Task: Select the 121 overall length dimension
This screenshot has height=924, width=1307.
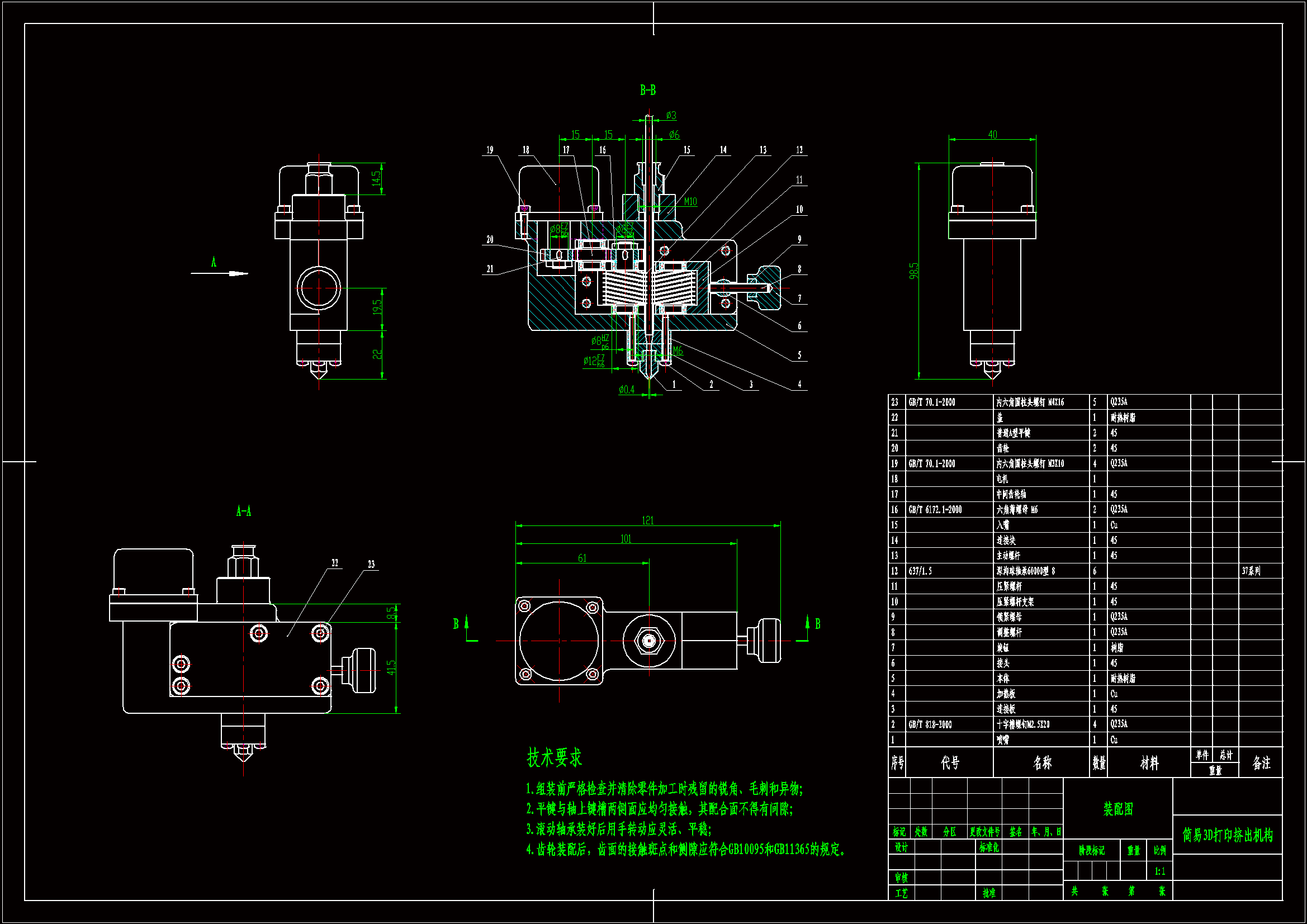Action: pyautogui.click(x=648, y=520)
